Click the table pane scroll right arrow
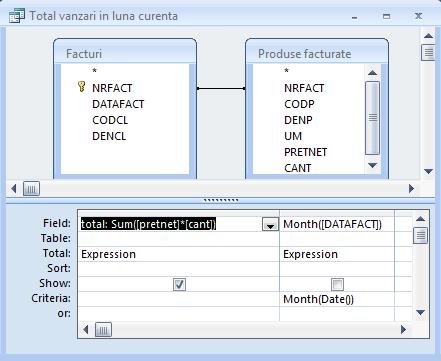Screen dimensions: 441x361 click(411, 189)
